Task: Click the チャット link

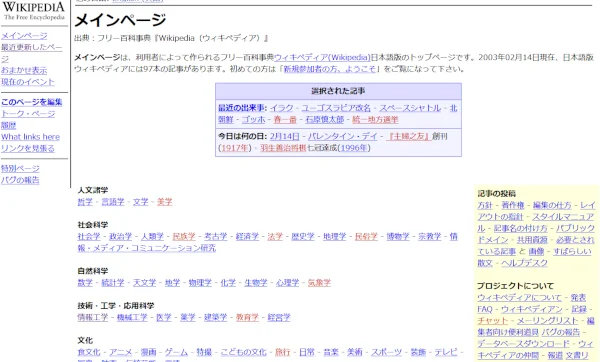Action: [x=492, y=321]
